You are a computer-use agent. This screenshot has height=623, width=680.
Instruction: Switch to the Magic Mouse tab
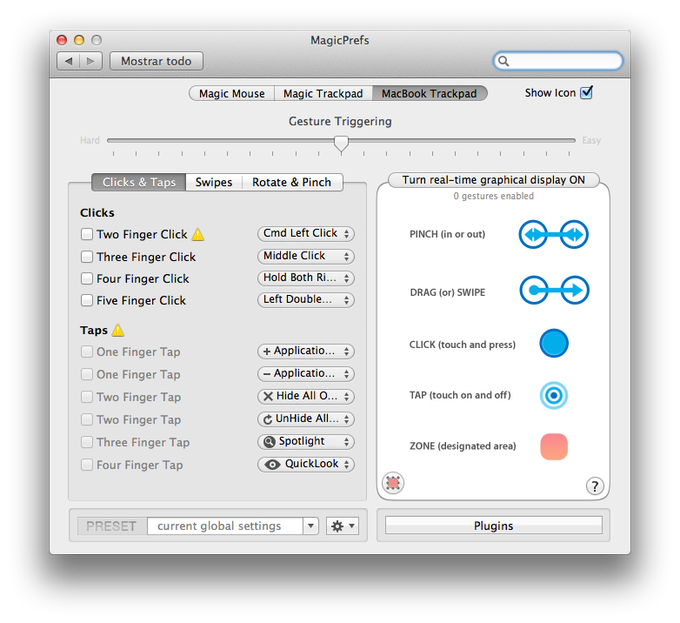tap(232, 93)
